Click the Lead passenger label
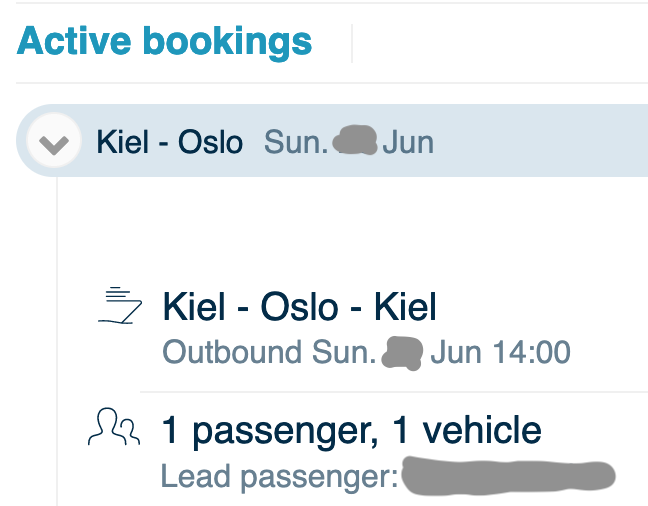The width and height of the screenshot is (648, 506). 279,477
